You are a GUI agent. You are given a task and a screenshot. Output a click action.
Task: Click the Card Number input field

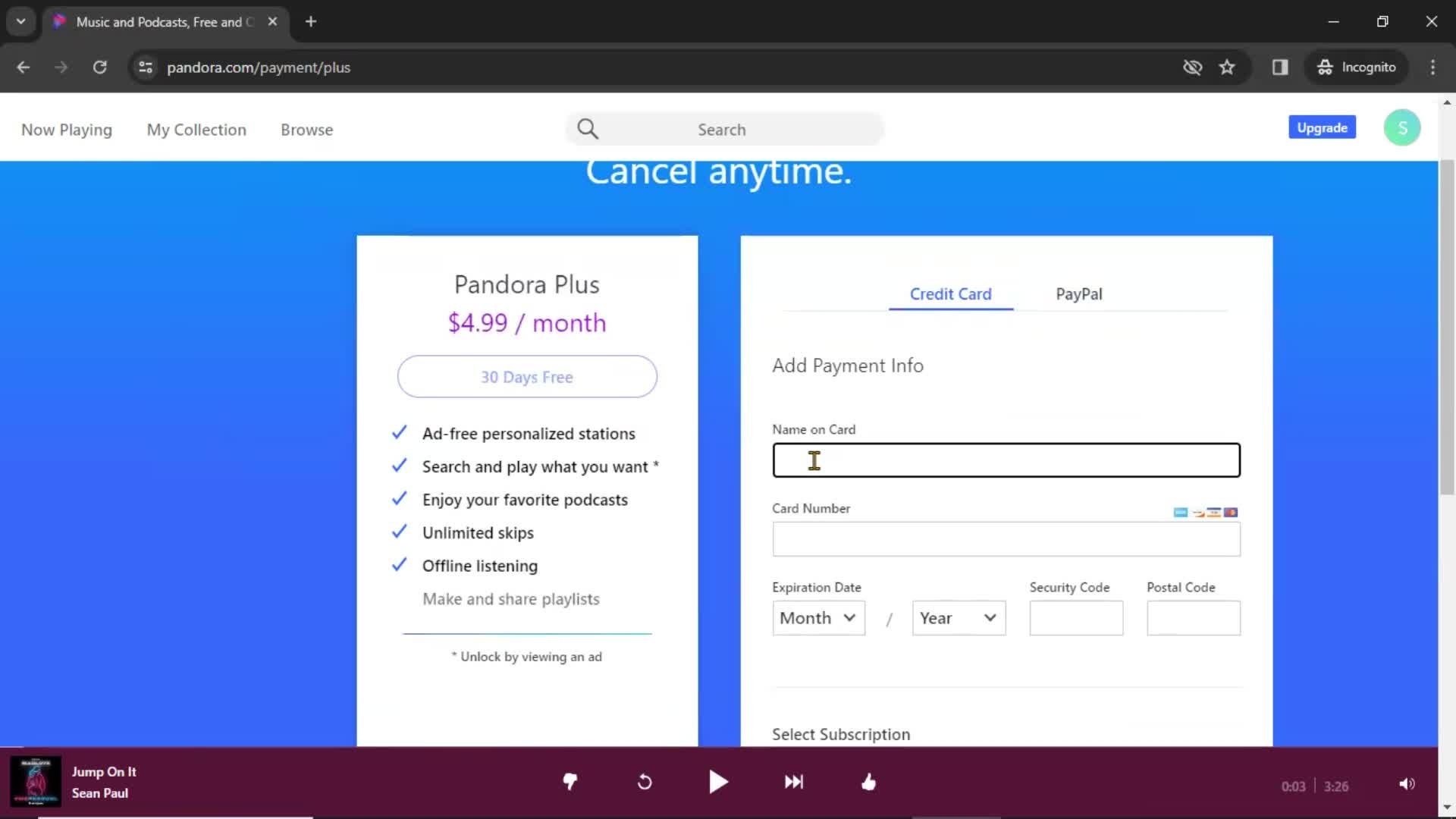pyautogui.click(x=1006, y=539)
